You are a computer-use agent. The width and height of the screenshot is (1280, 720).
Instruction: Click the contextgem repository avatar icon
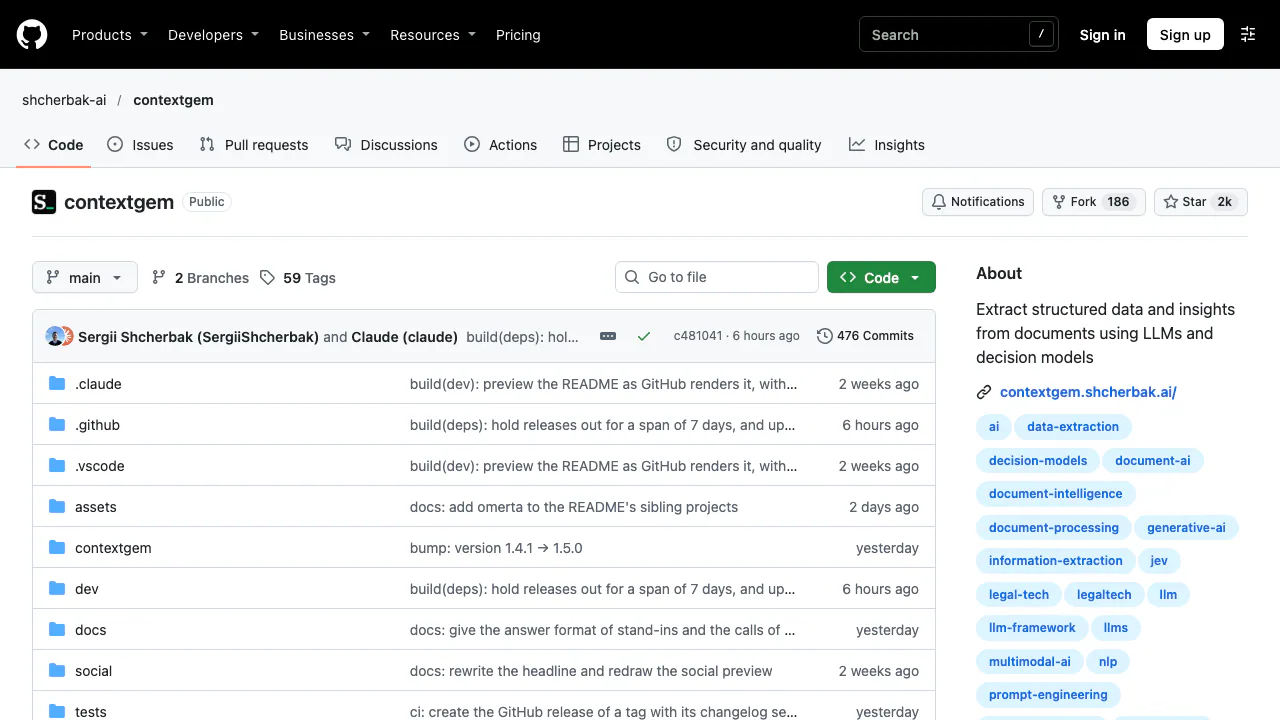(x=44, y=202)
